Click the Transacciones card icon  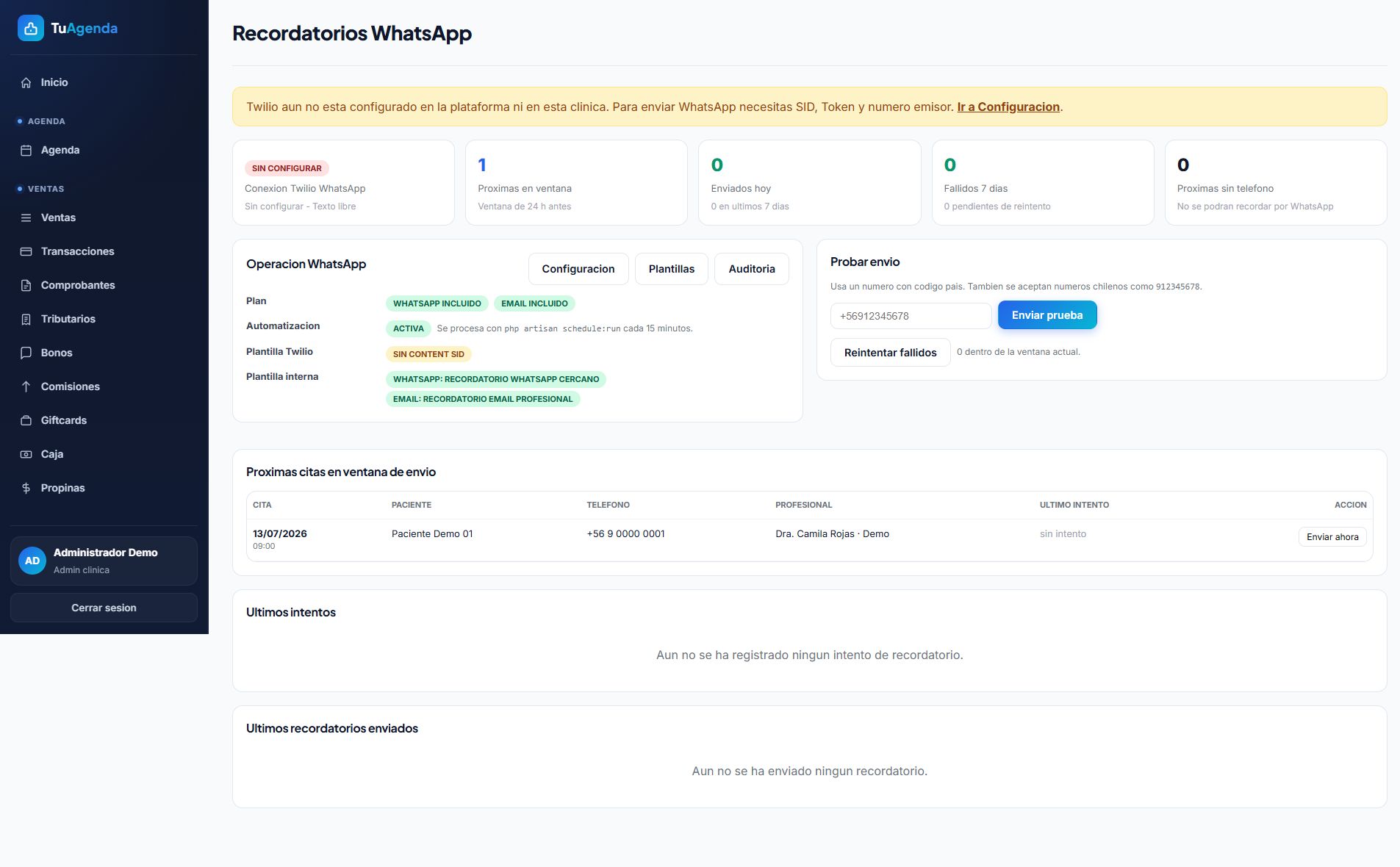point(26,251)
